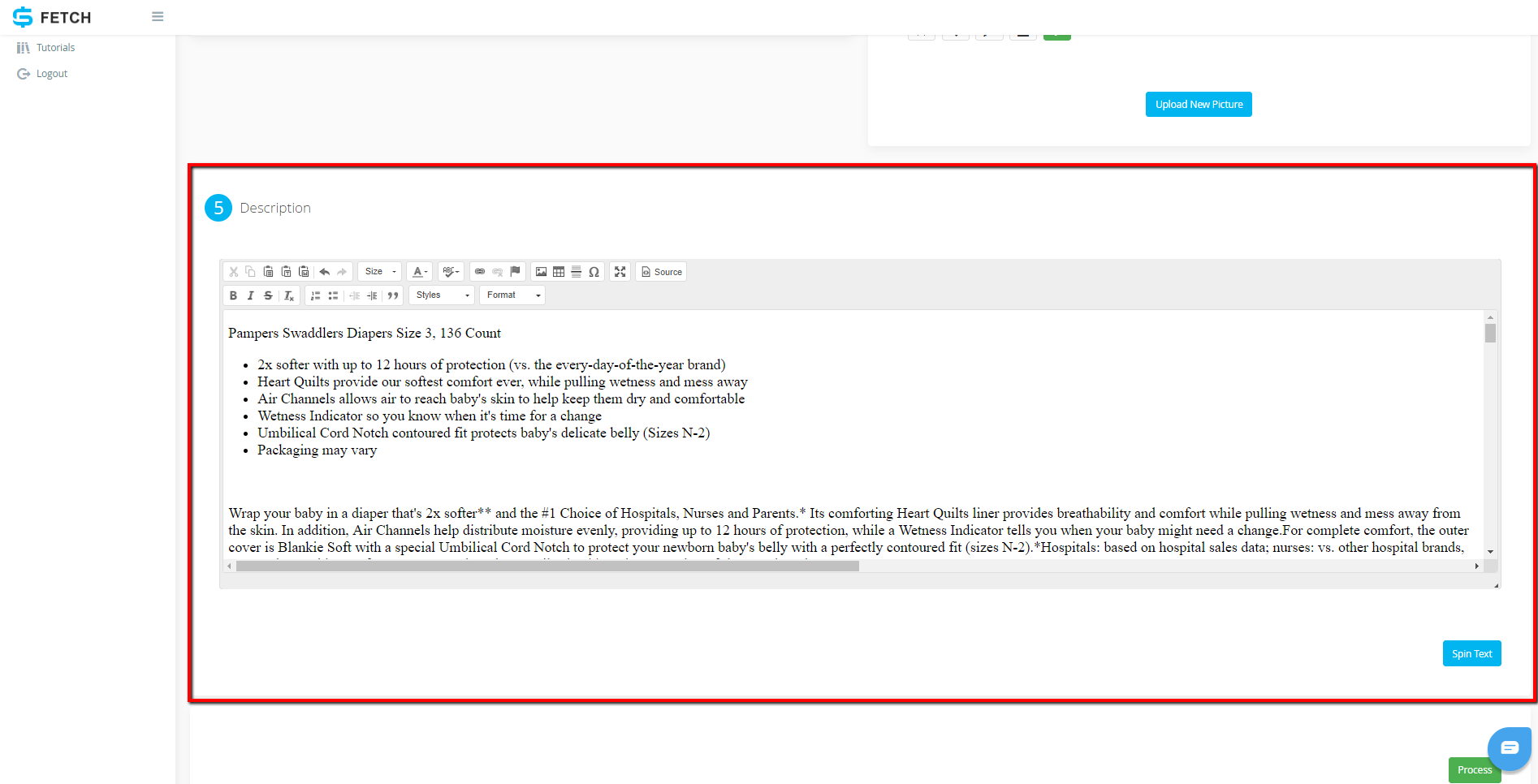
Task: Undo the last edit
Action: click(x=324, y=272)
